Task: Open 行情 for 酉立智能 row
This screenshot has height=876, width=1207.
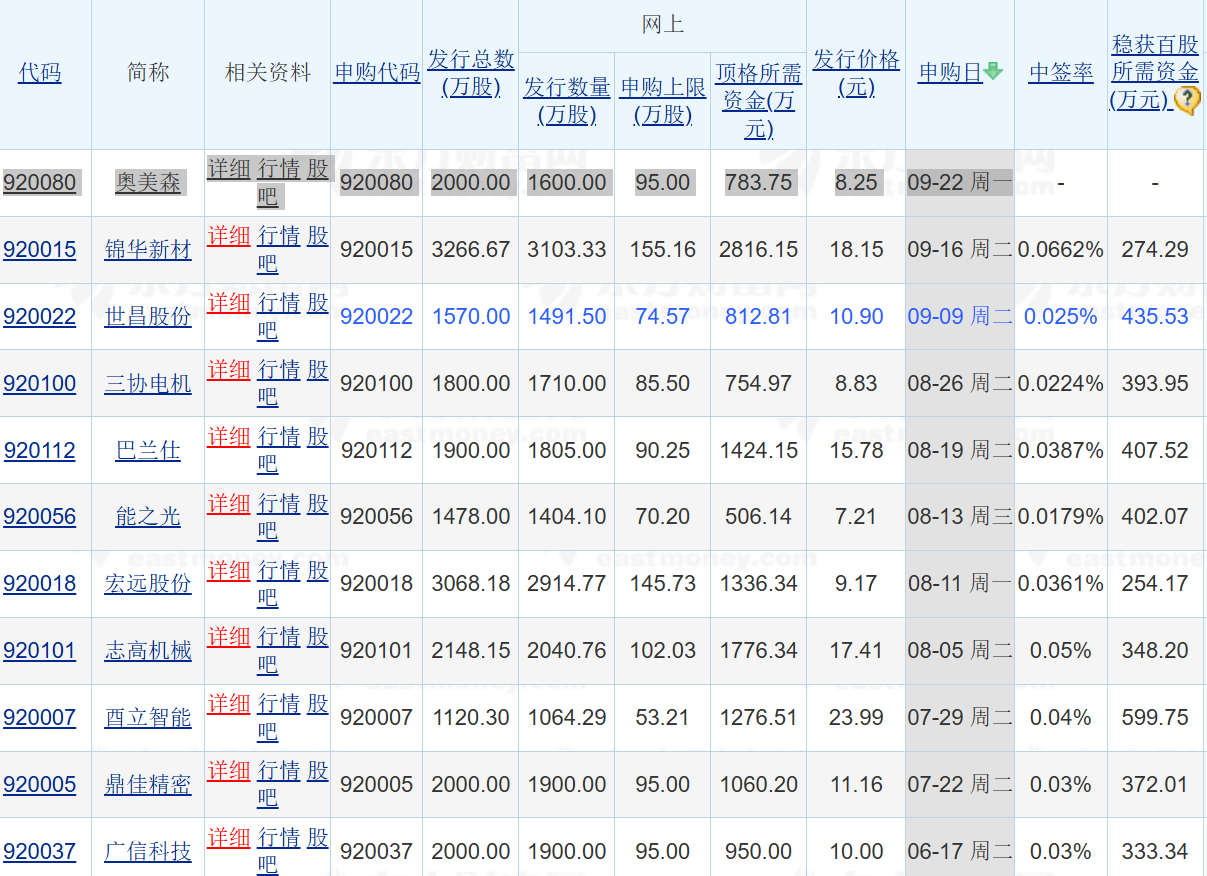Action: 279,704
